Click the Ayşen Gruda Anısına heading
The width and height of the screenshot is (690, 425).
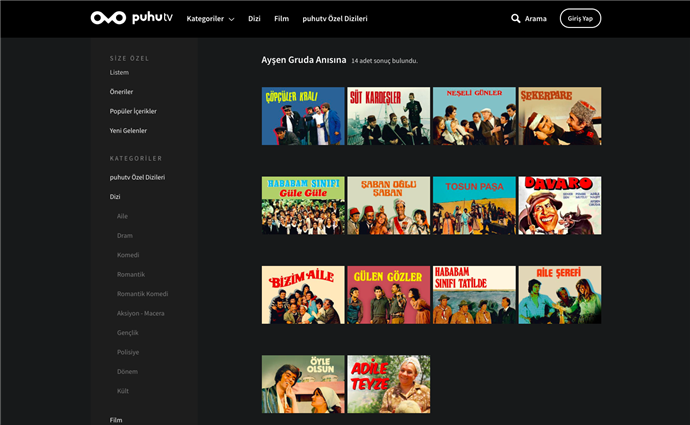(x=304, y=60)
